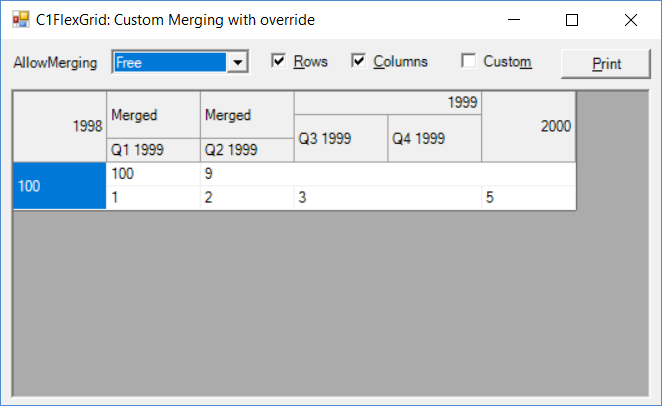Click the Free combo box field
This screenshot has height=406, width=662.
pyautogui.click(x=170, y=63)
